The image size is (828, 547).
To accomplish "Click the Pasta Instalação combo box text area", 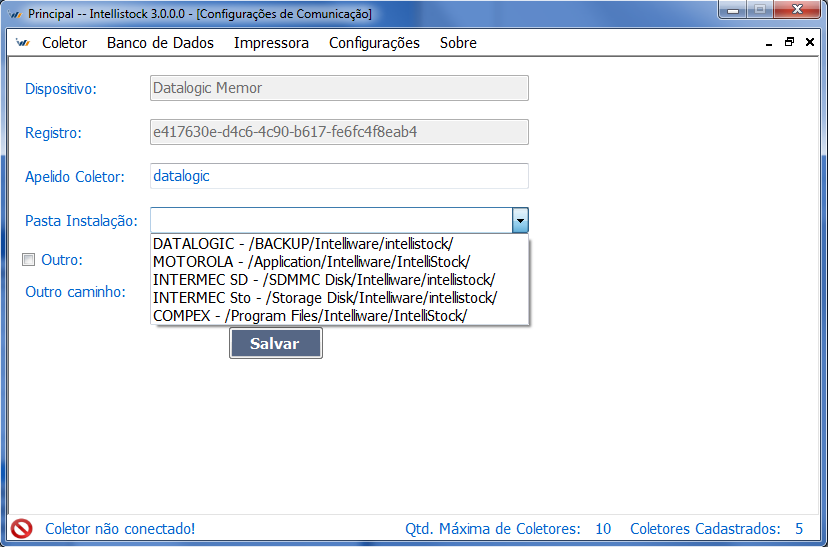I will 332,221.
